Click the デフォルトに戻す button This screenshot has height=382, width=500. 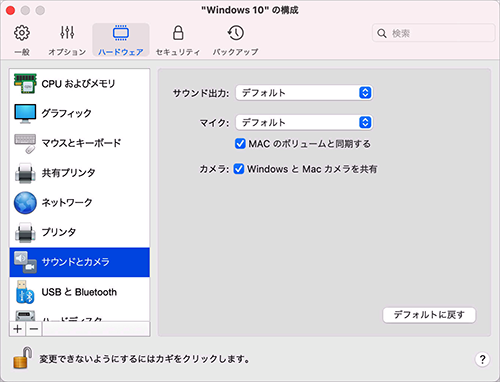429,315
